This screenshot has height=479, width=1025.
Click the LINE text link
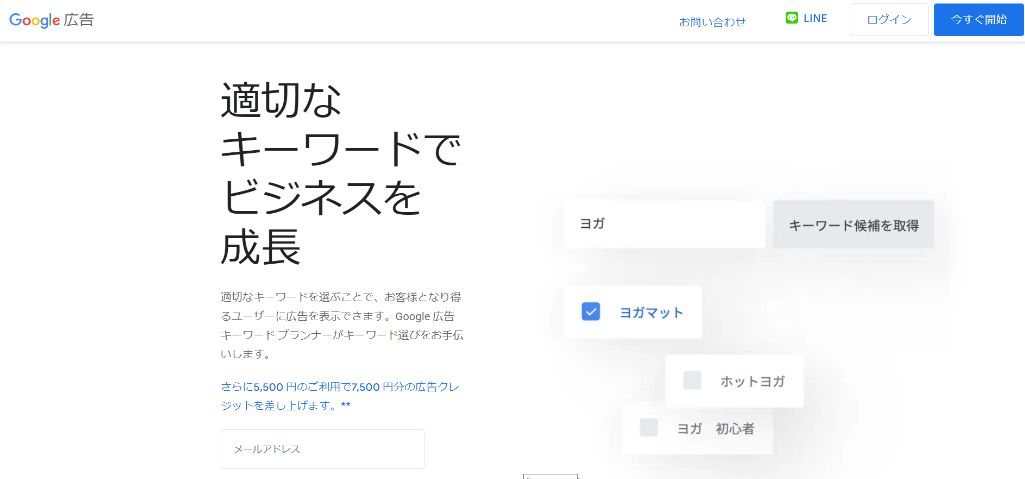pyautogui.click(x=815, y=18)
